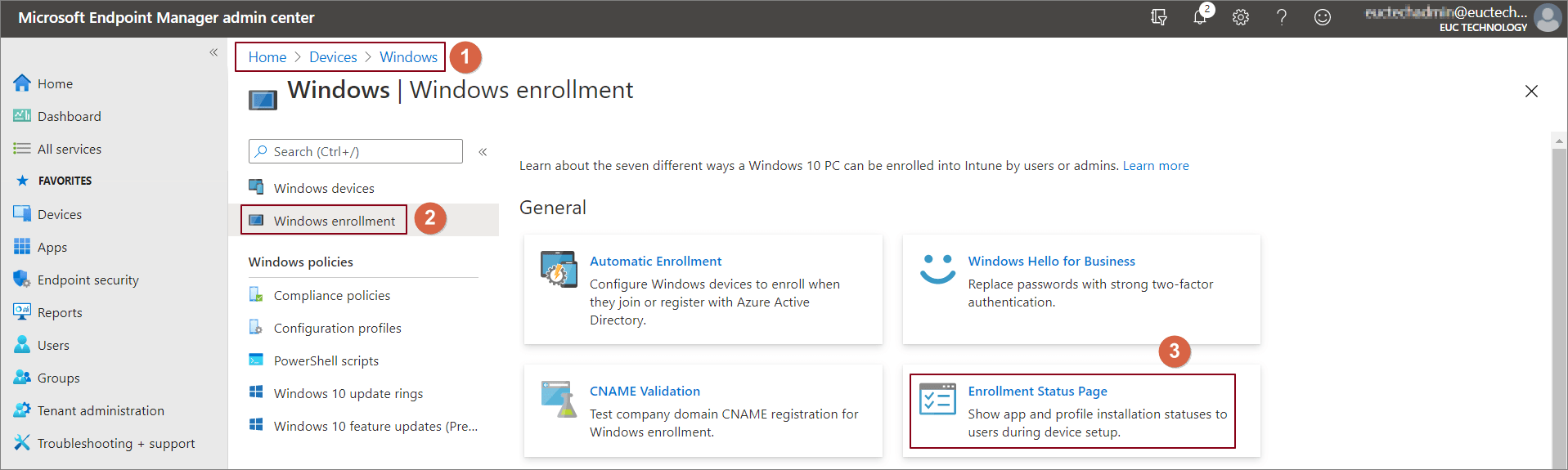Click the Endpoint security label
Screen dimensions: 1568x470
88,280
